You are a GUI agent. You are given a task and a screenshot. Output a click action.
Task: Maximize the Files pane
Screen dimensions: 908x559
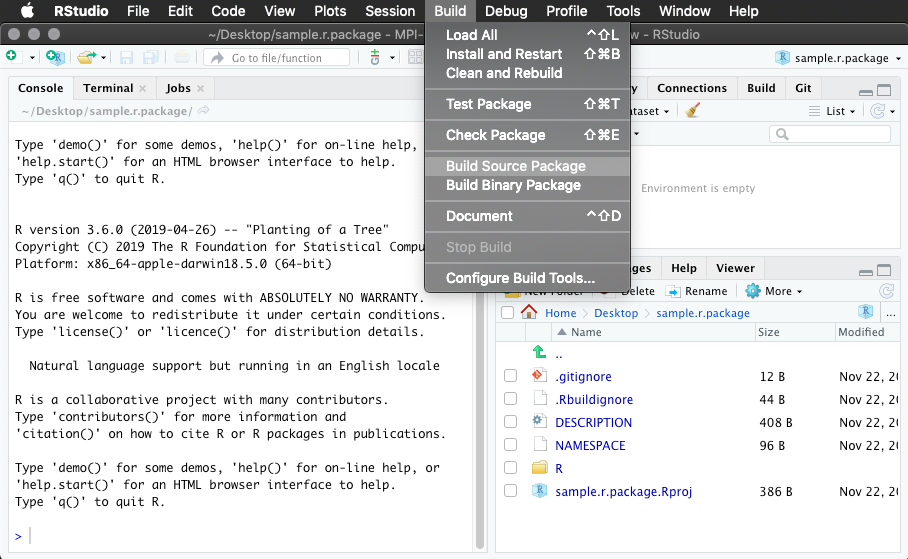tap(884, 271)
